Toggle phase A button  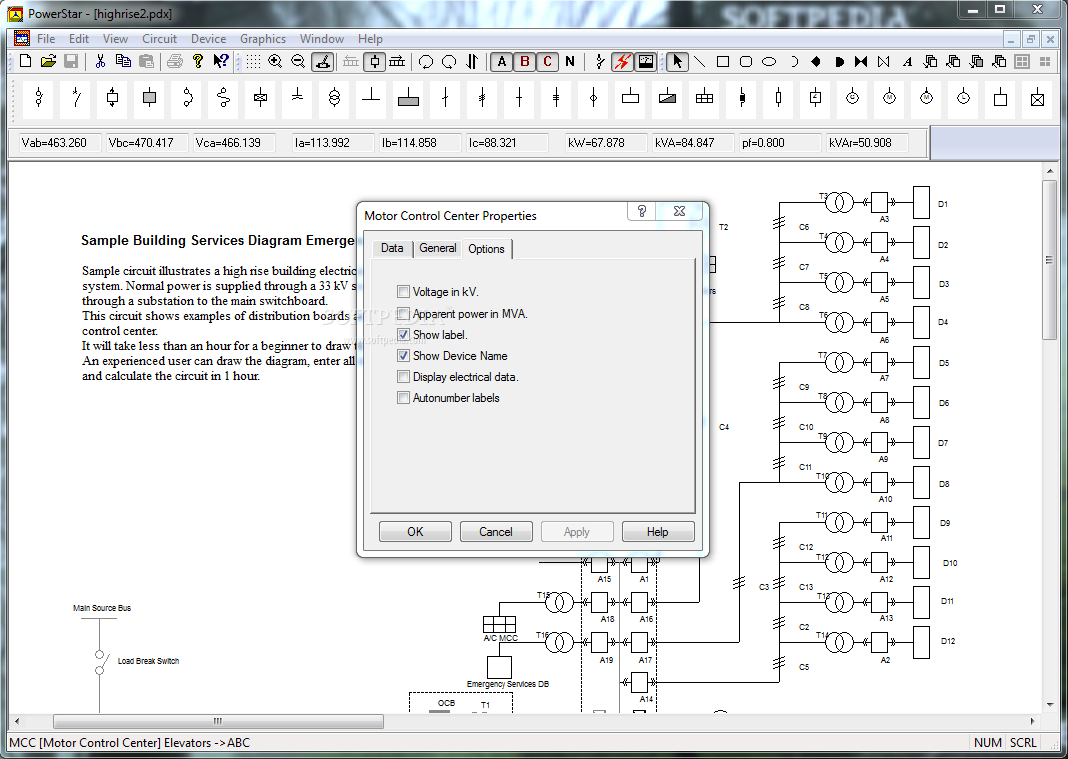coord(502,62)
